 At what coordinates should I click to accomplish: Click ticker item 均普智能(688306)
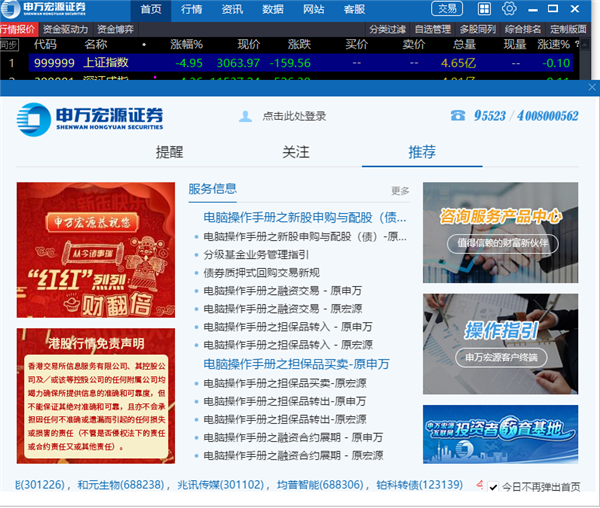(x=320, y=485)
